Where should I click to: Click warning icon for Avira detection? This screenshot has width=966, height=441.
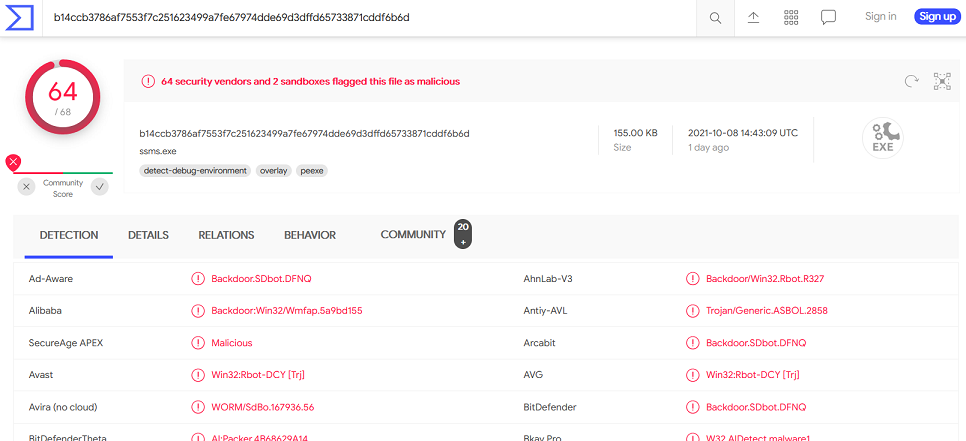pyautogui.click(x=198, y=407)
